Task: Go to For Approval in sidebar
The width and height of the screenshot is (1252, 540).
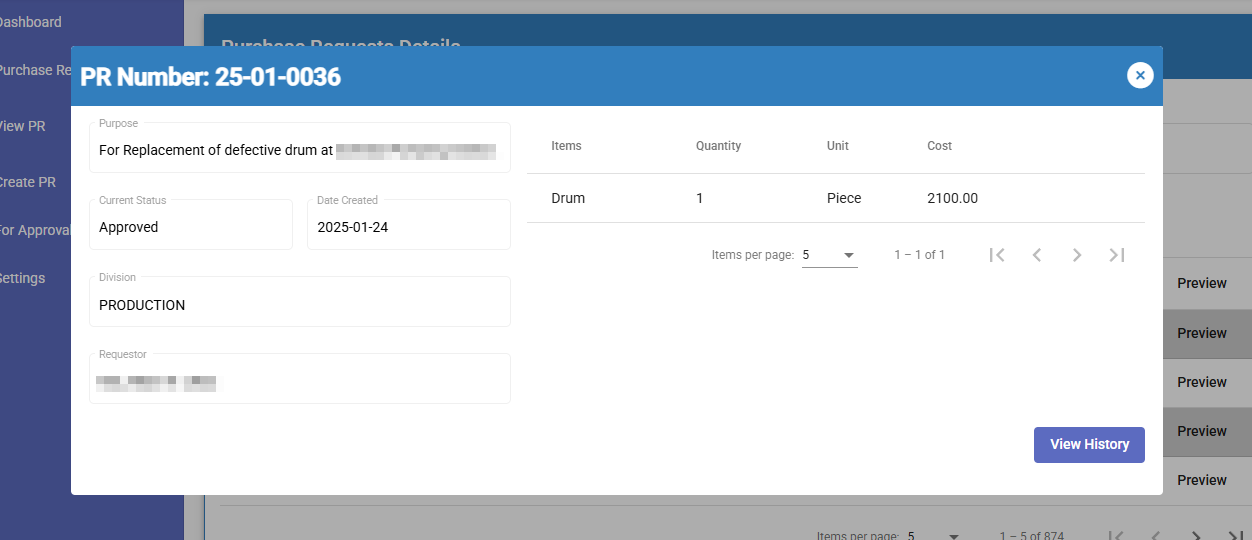Action: [35, 230]
